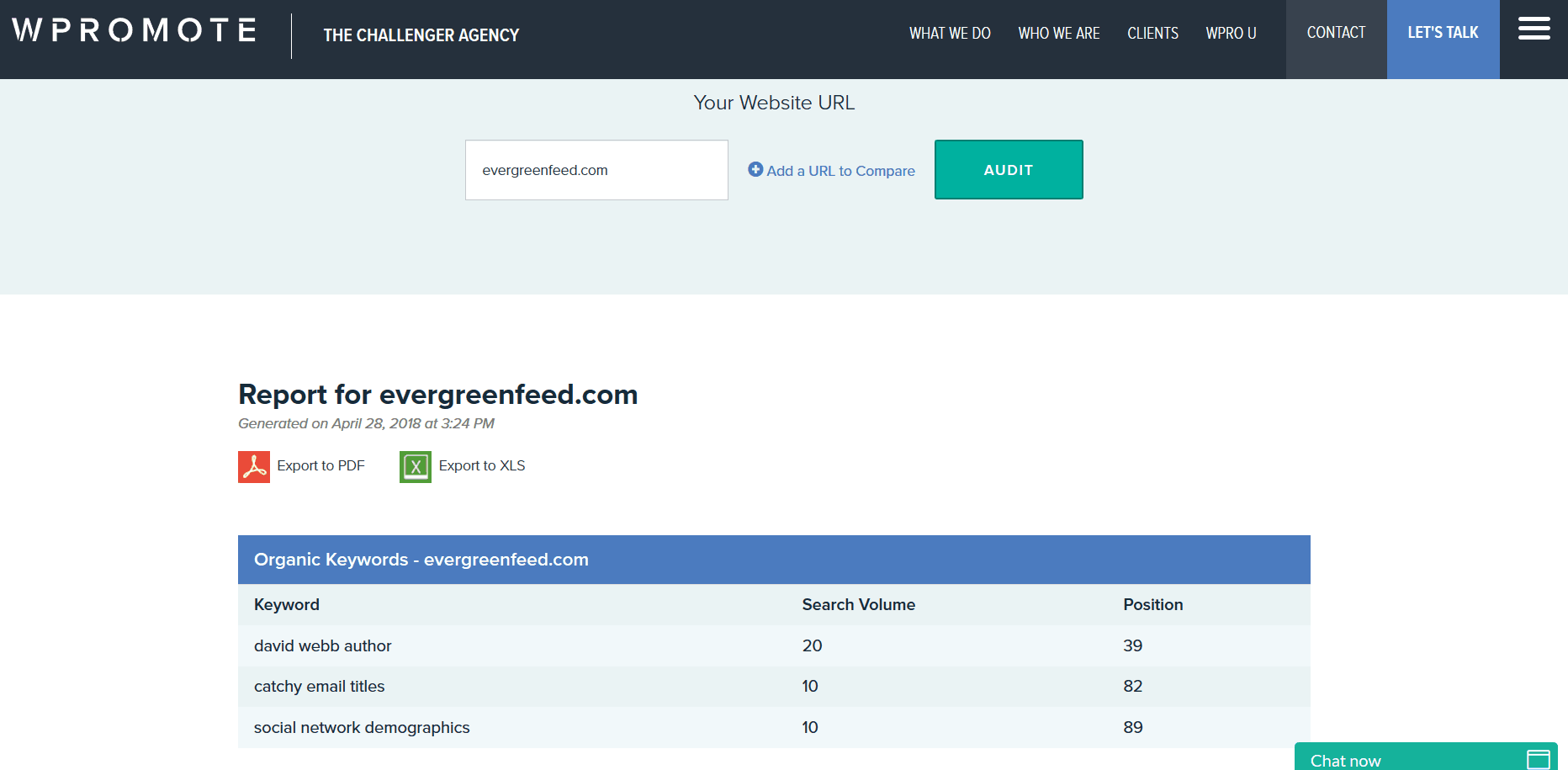Image resolution: width=1568 pixels, height=770 pixels.
Task: Click Organic Keywords table header bar
Action: (774, 560)
